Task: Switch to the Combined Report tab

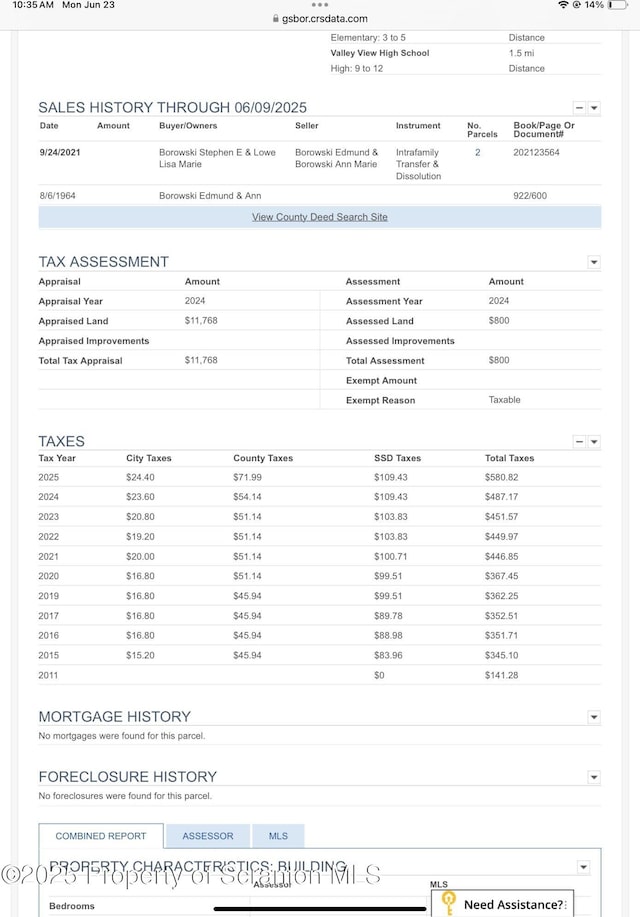Action: (x=101, y=836)
